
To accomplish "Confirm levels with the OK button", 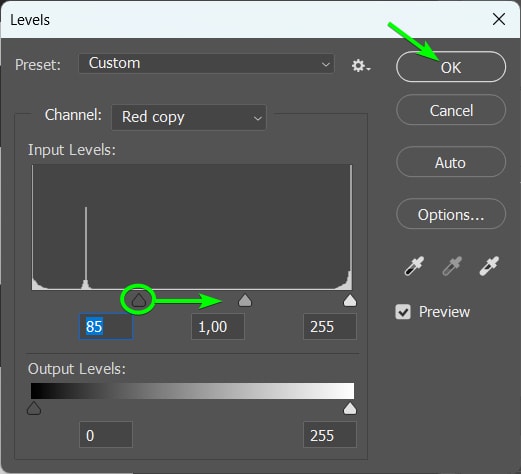I will [451, 67].
